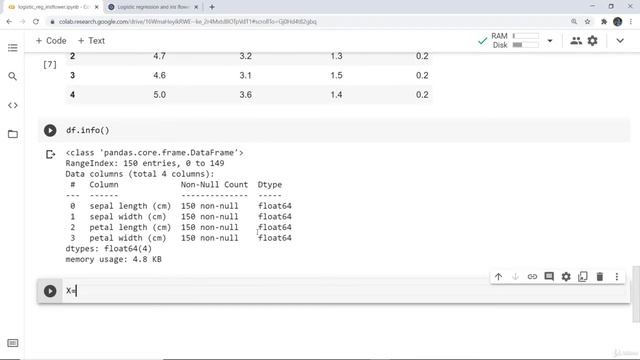Viewport: 640px width, 360px height.
Task: Move the cell down with the arrow icon
Action: (x=515, y=277)
